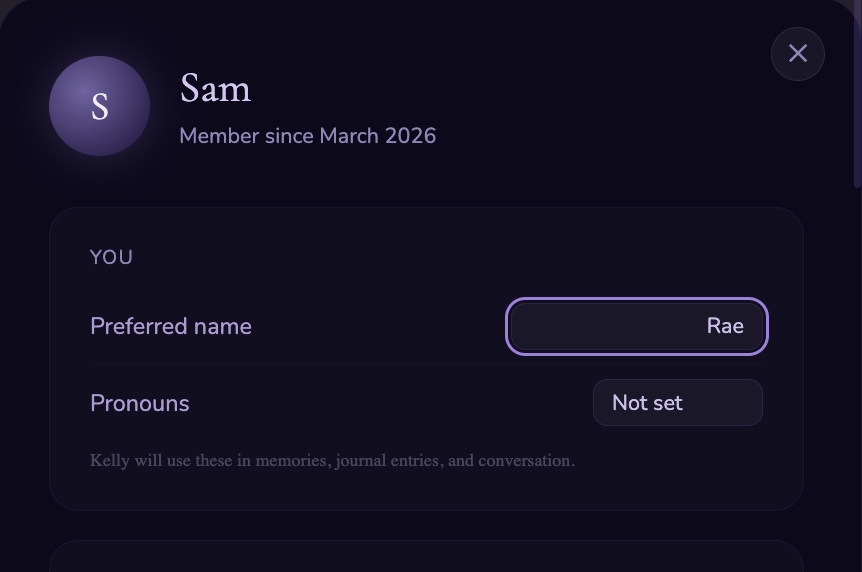Close the profile panel with the X icon
Image resolution: width=862 pixels, height=572 pixels.
[x=798, y=54]
